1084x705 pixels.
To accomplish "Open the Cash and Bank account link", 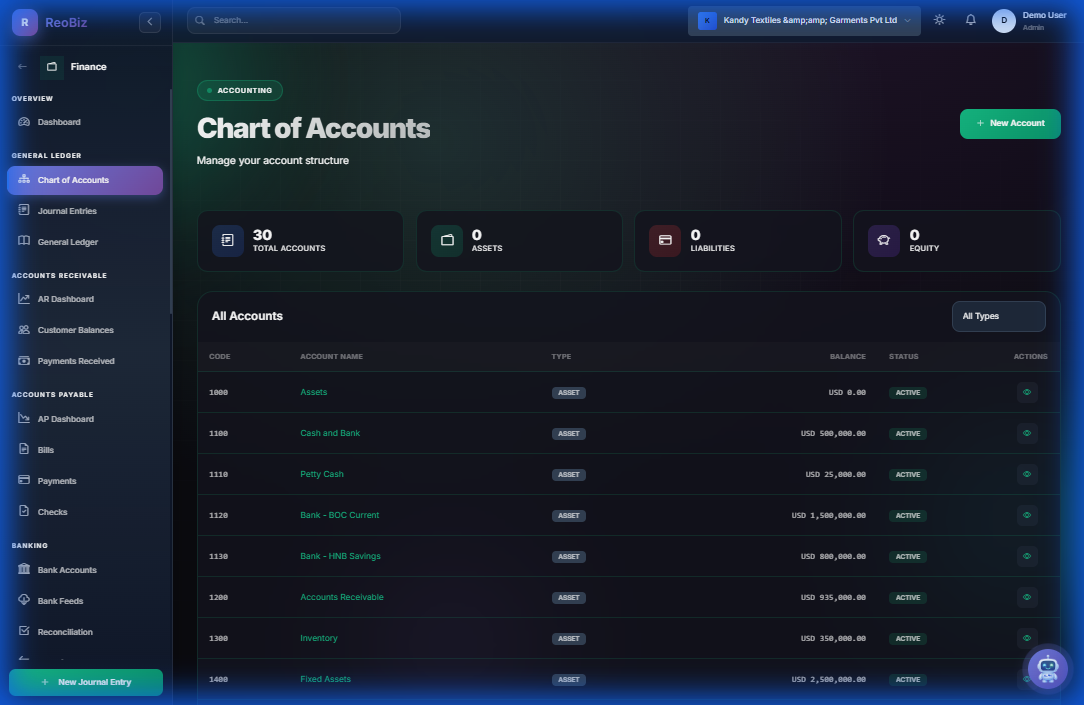I will (330, 433).
